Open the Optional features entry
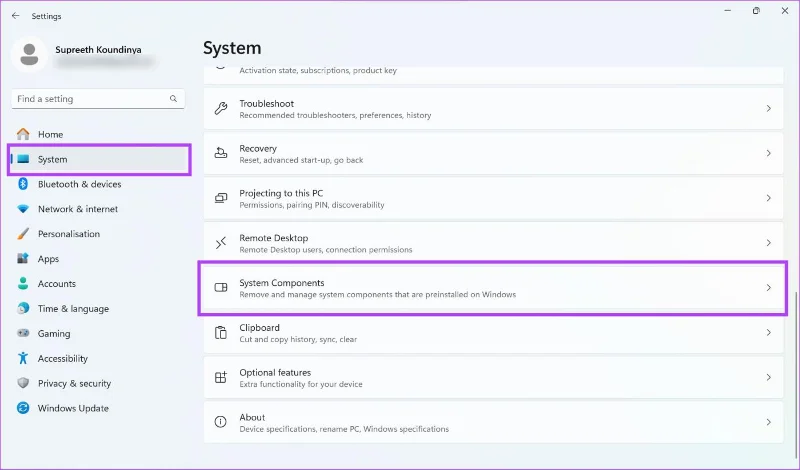The height and width of the screenshot is (470, 800). click(x=493, y=378)
